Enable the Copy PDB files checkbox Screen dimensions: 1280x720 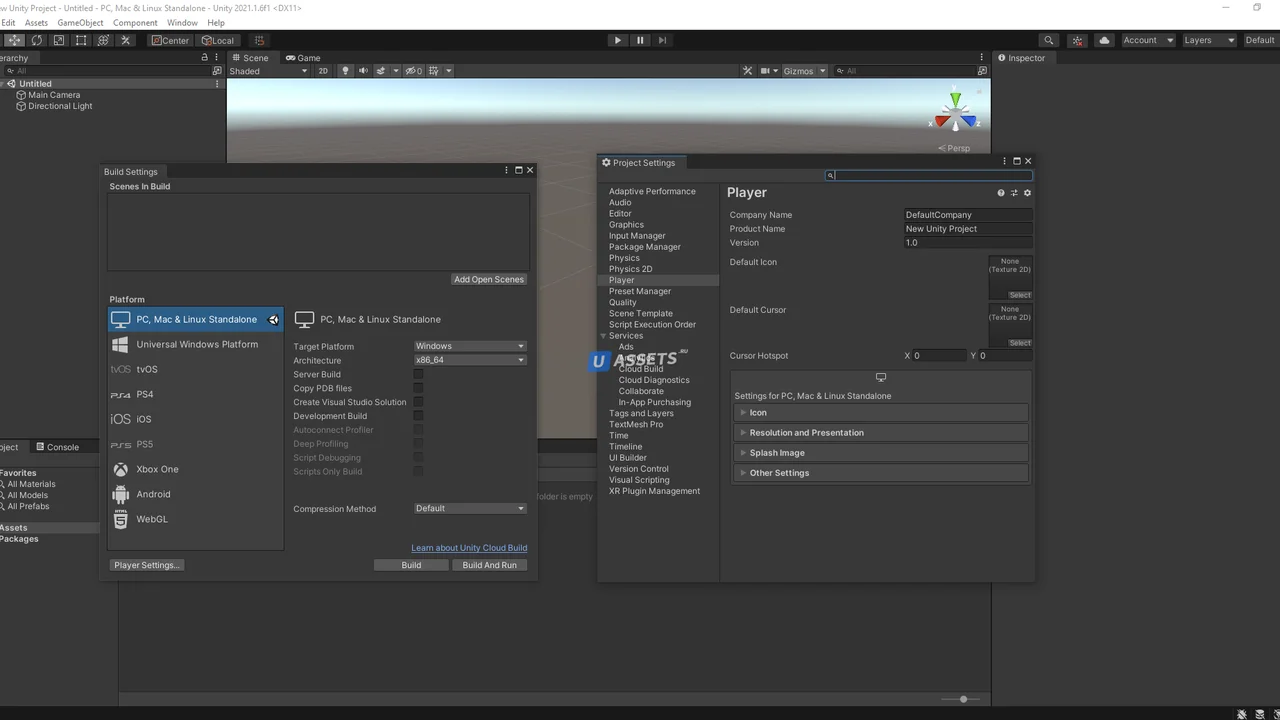pyautogui.click(x=418, y=388)
